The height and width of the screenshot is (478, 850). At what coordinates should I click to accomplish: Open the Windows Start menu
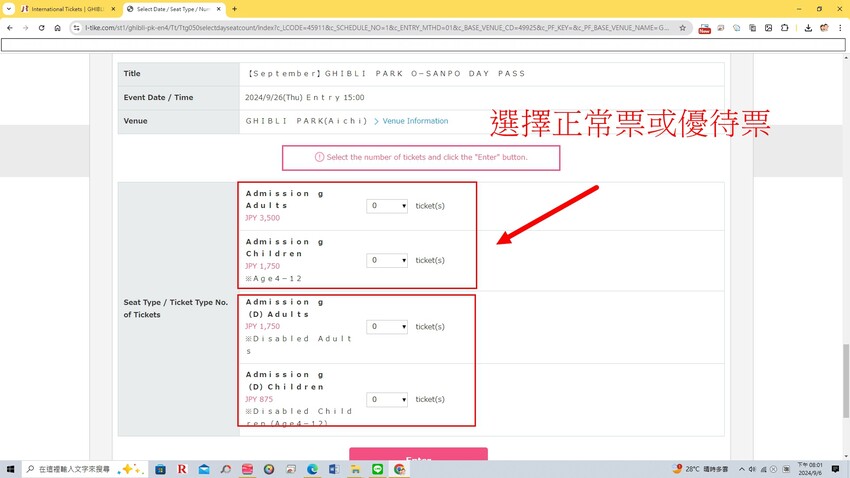[10, 469]
